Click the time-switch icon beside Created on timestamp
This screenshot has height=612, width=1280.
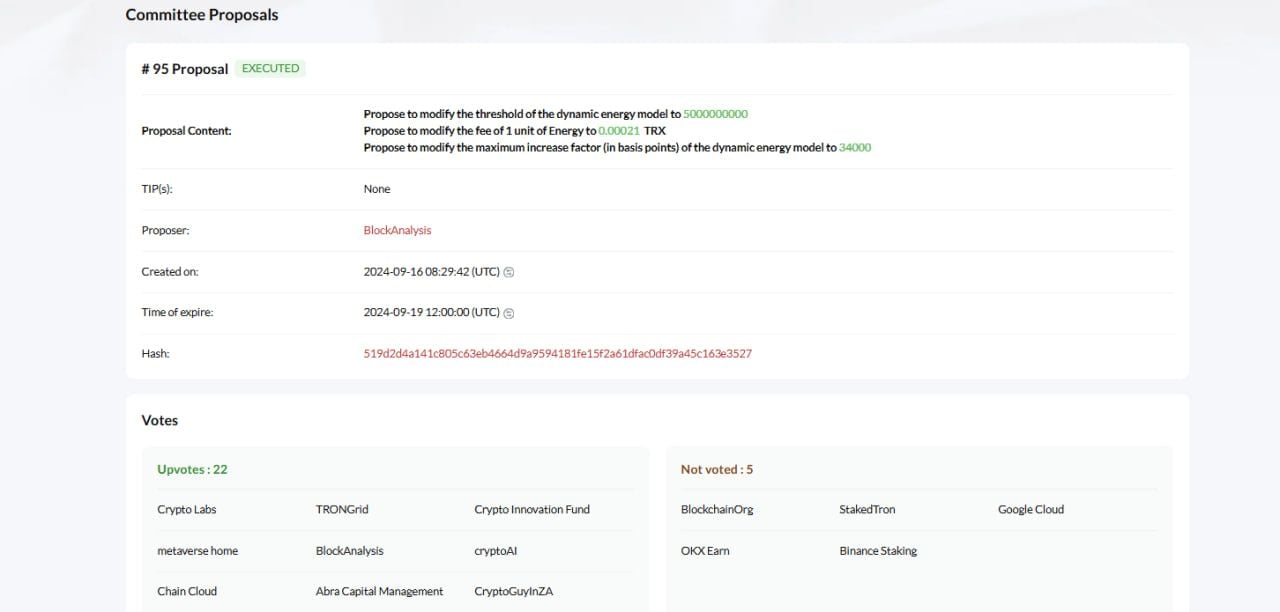click(509, 272)
